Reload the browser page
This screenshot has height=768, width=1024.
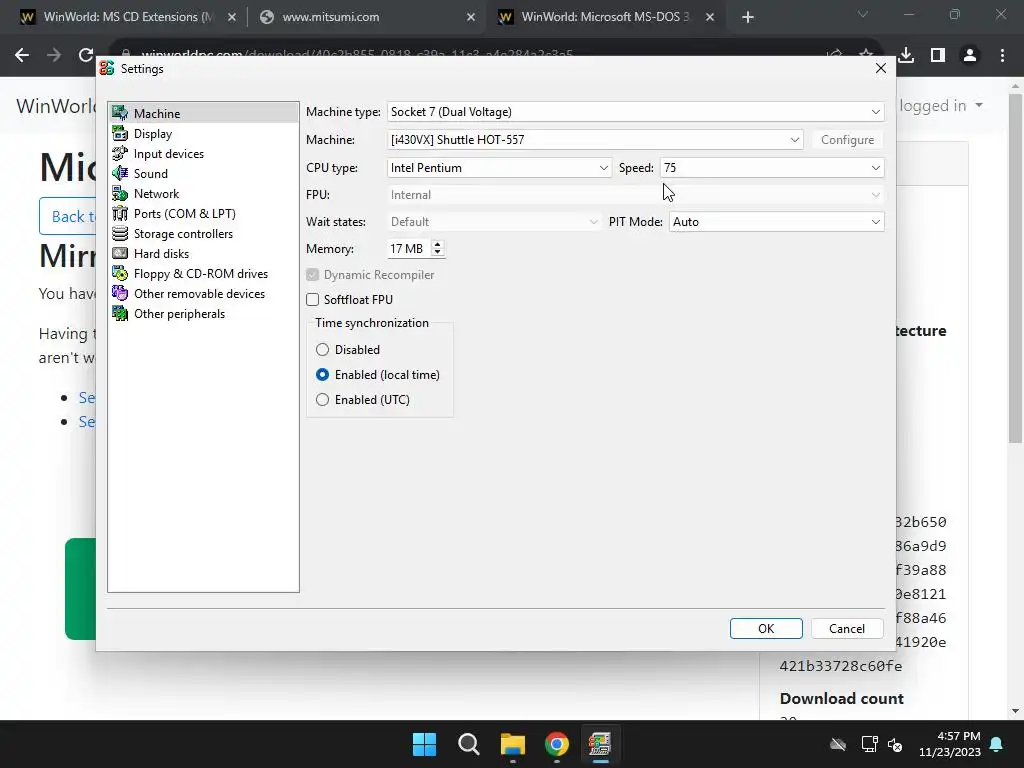86,56
